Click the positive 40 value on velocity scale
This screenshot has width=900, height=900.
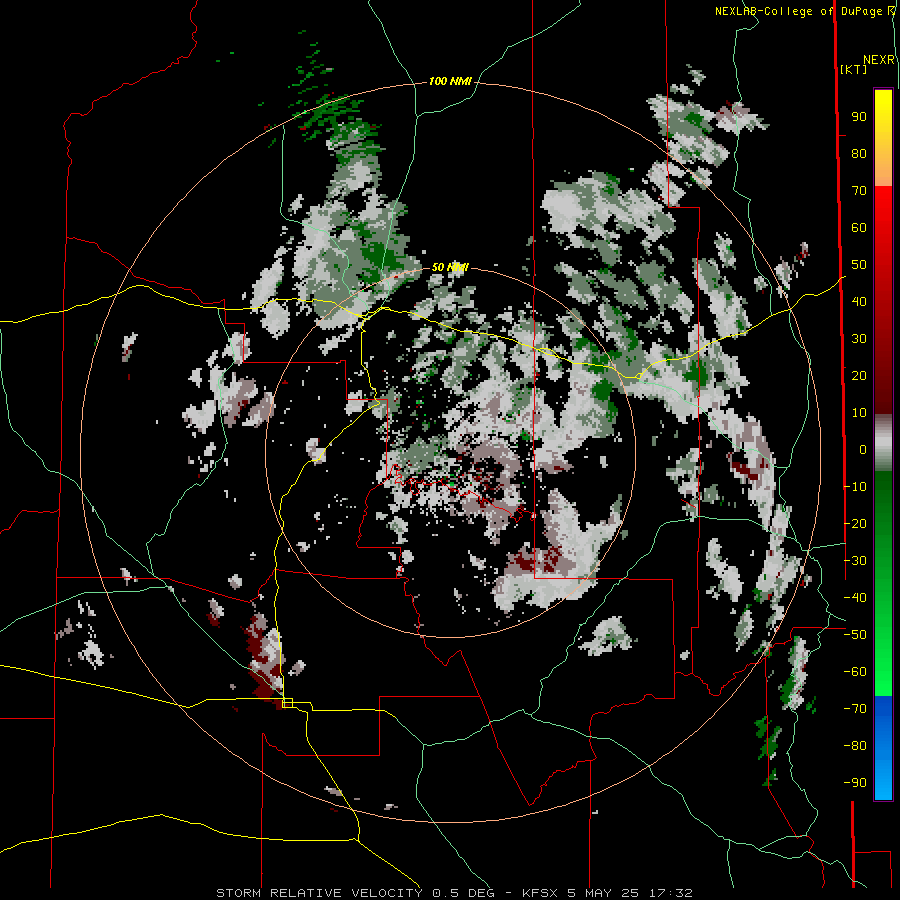point(859,301)
